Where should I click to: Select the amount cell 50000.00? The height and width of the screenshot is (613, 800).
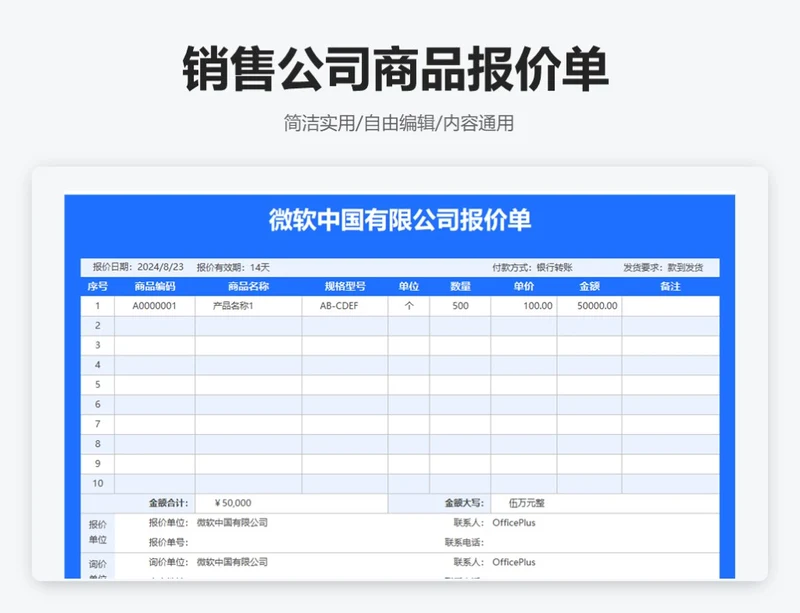pyautogui.click(x=589, y=306)
